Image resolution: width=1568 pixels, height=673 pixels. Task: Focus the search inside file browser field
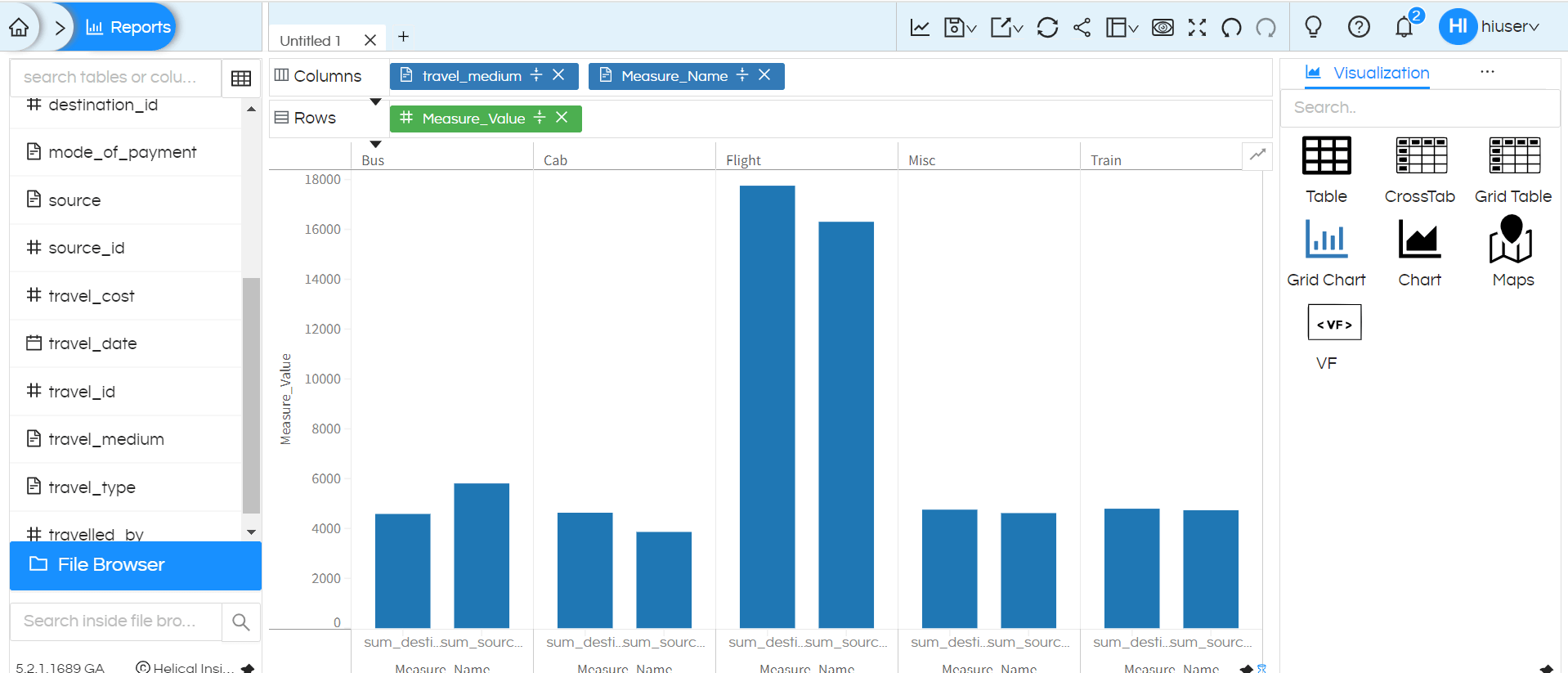point(115,621)
